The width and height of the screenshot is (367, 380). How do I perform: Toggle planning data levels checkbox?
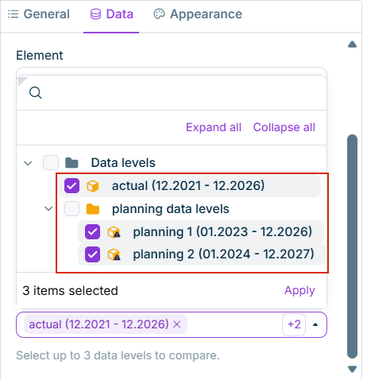(x=72, y=209)
